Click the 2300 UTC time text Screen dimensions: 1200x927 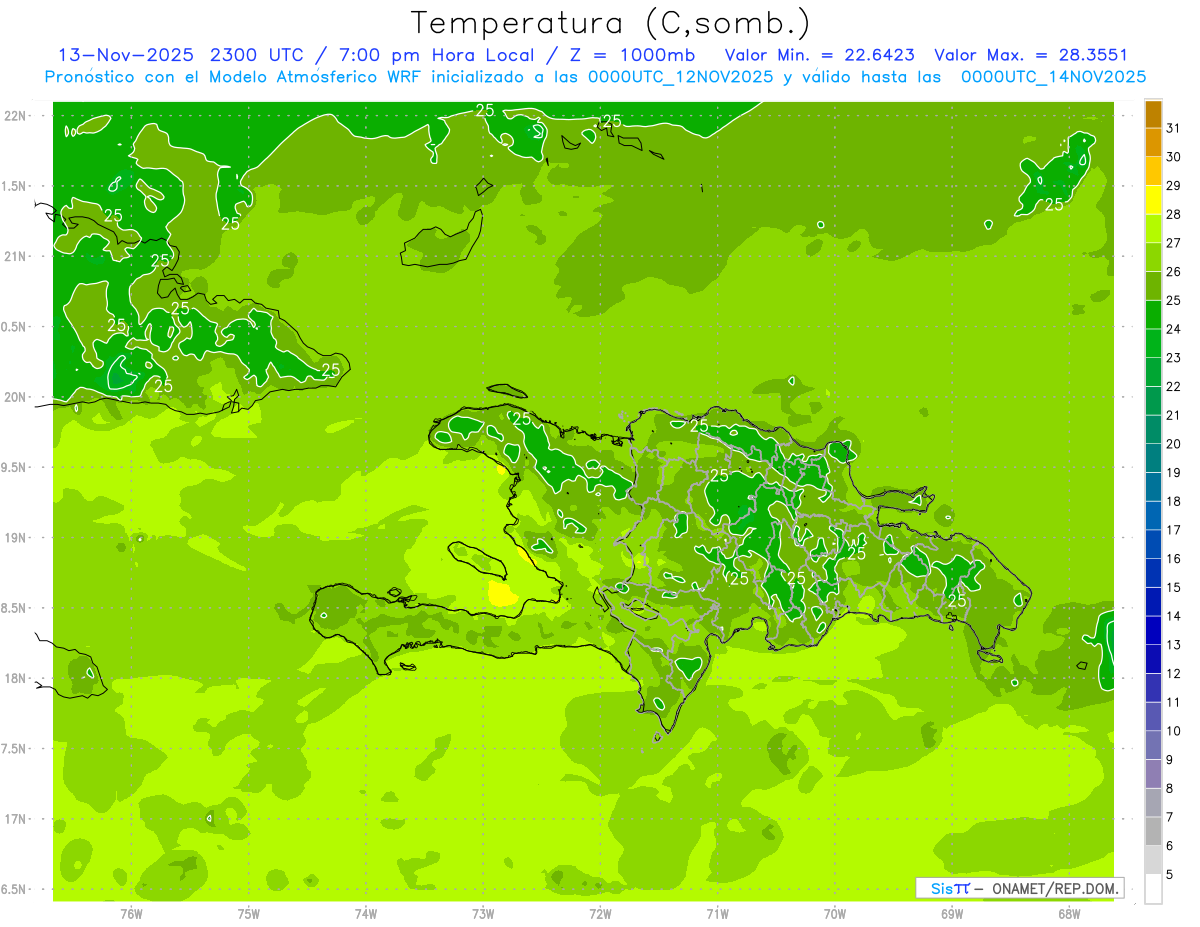coord(257,54)
